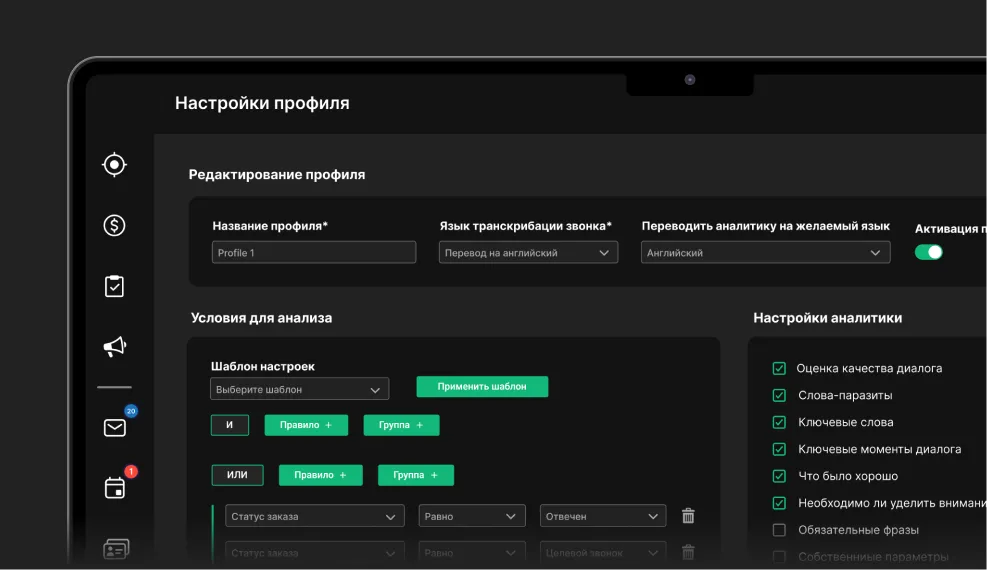987x570 pixels.
Task: Open the Равно condition dropdown
Action: pyautogui.click(x=471, y=516)
